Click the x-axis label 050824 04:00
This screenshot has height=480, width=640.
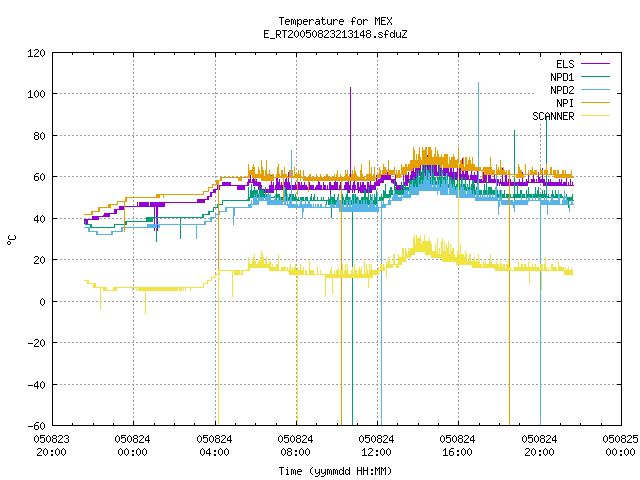coord(214,446)
